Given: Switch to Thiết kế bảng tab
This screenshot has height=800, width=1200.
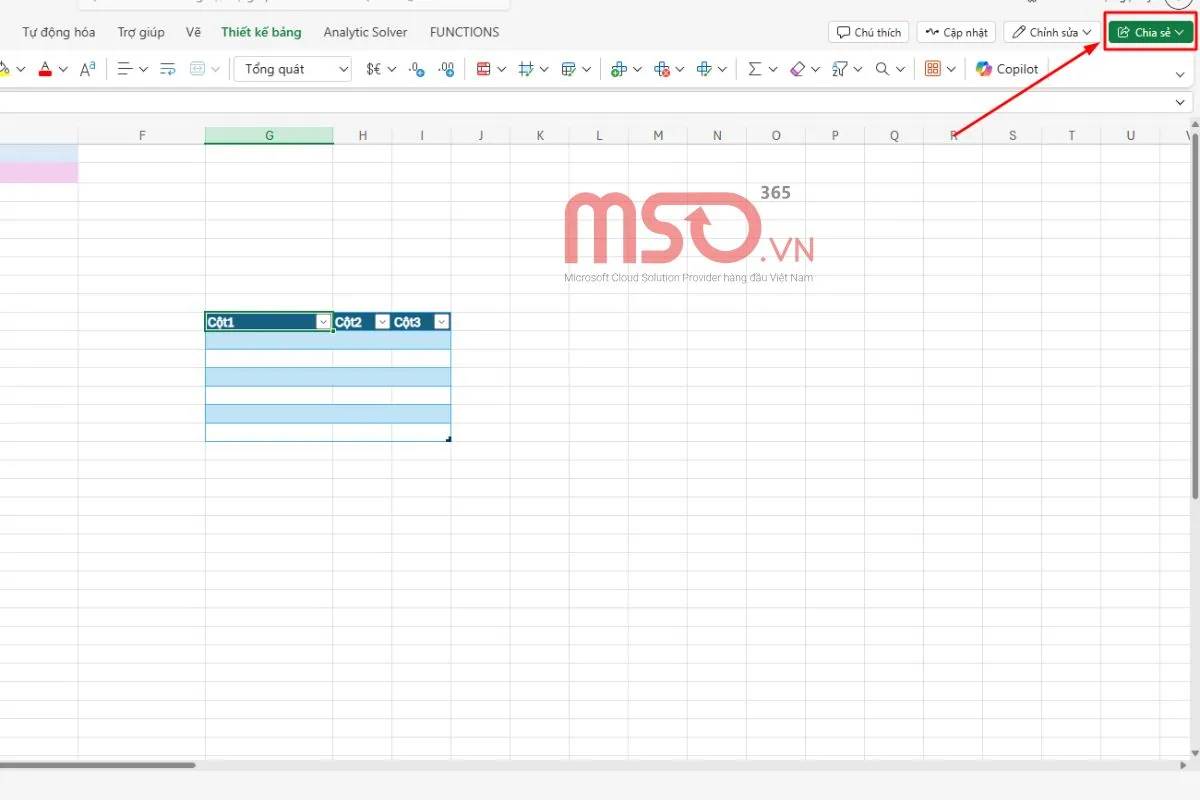Looking at the screenshot, I should coord(261,32).
